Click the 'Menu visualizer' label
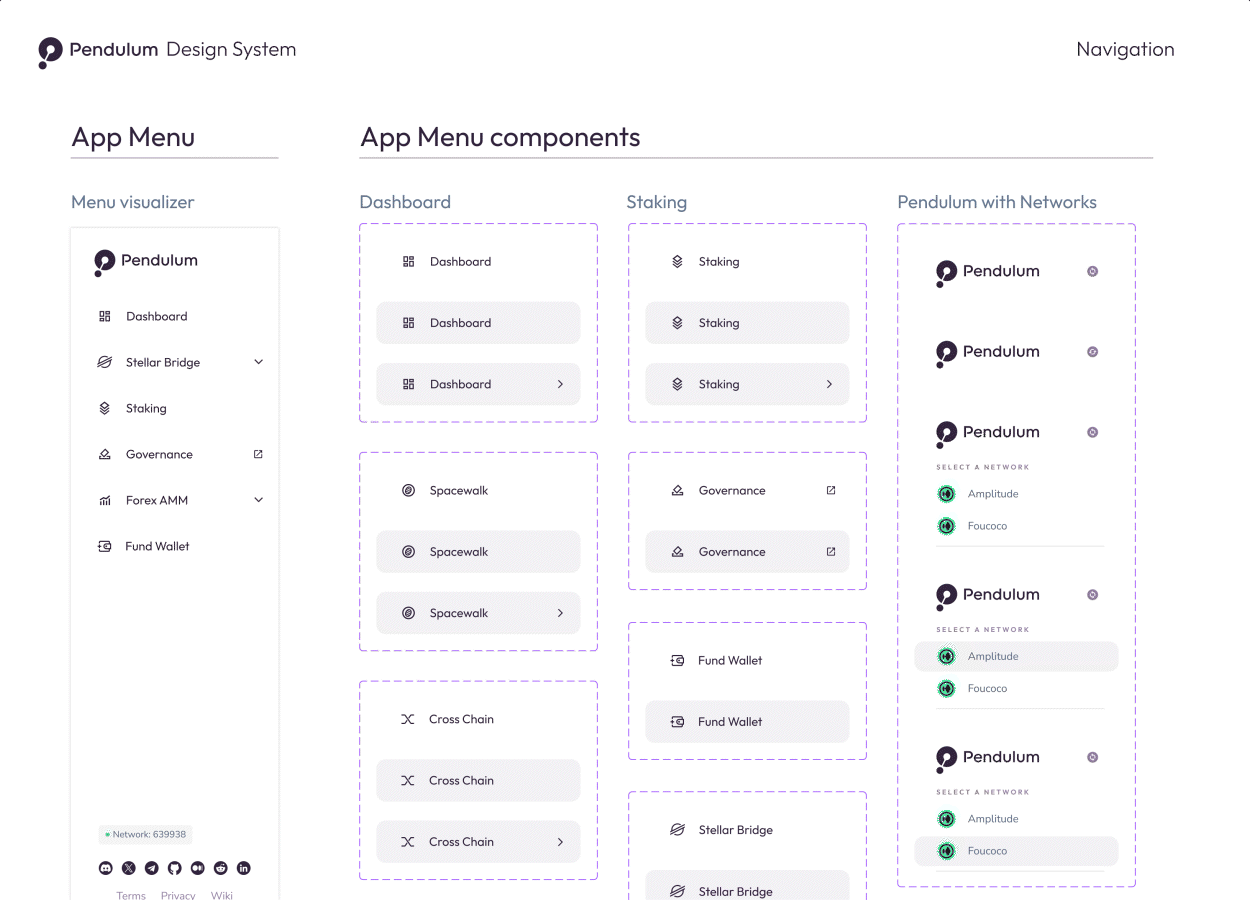 click(132, 202)
